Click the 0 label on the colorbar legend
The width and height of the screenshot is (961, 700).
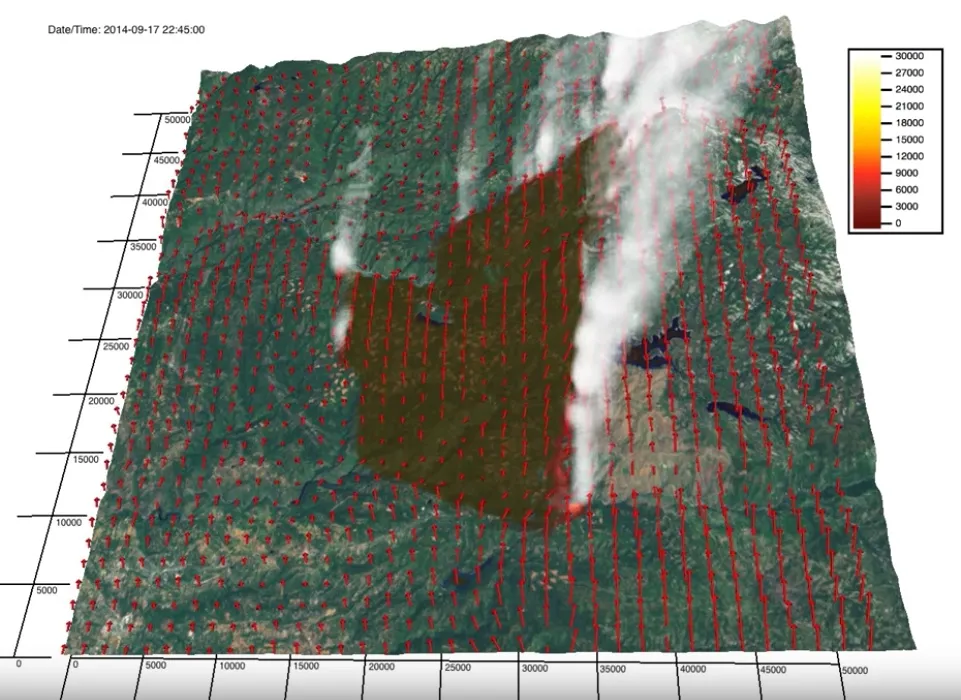897,223
